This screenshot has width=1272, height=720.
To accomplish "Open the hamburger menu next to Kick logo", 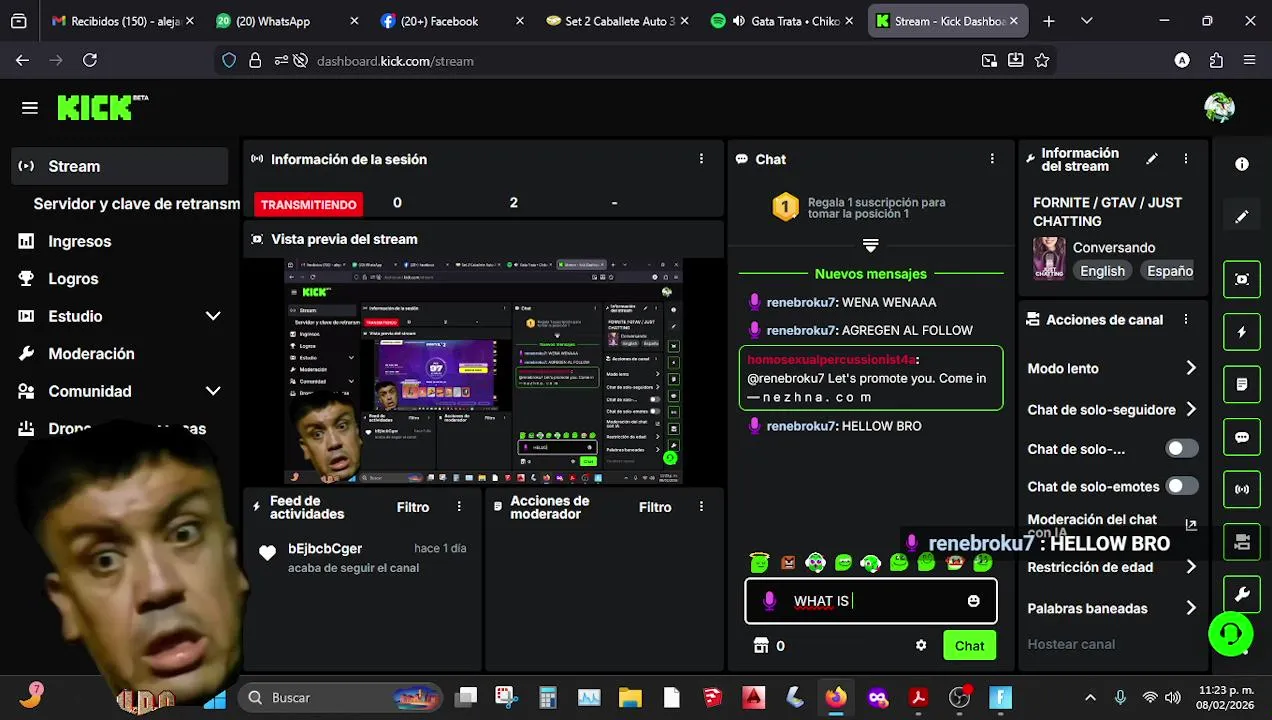I will click(x=30, y=108).
